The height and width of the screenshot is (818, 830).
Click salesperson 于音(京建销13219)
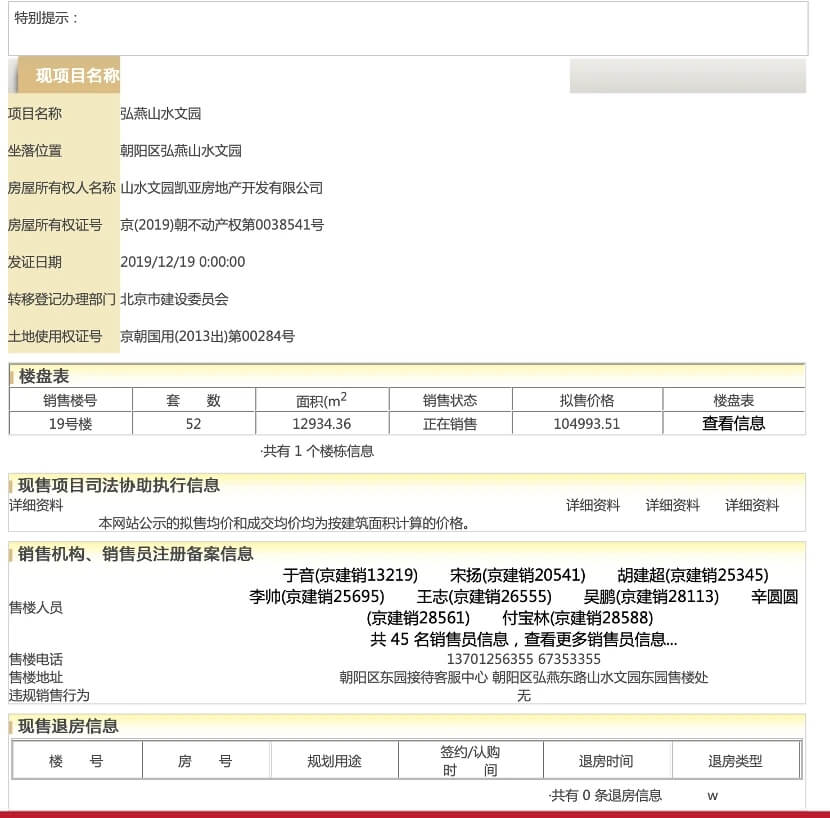coord(350,575)
